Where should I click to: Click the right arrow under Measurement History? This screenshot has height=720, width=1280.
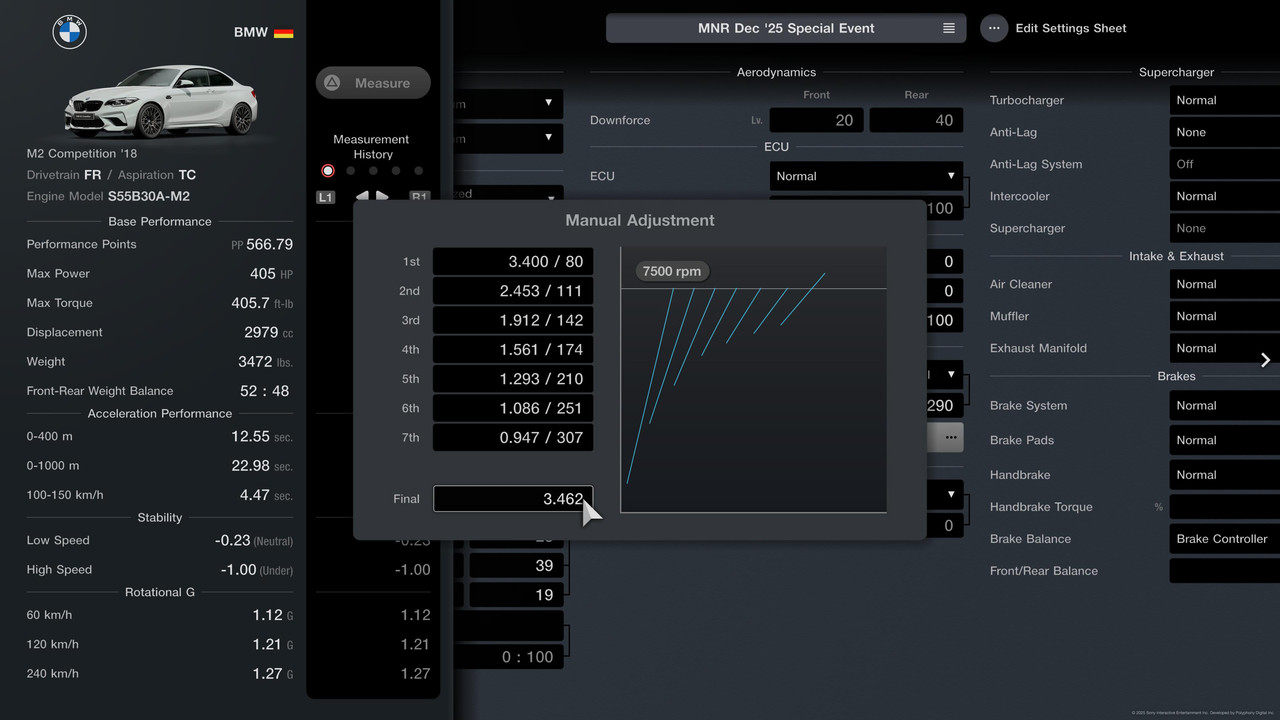pos(384,196)
